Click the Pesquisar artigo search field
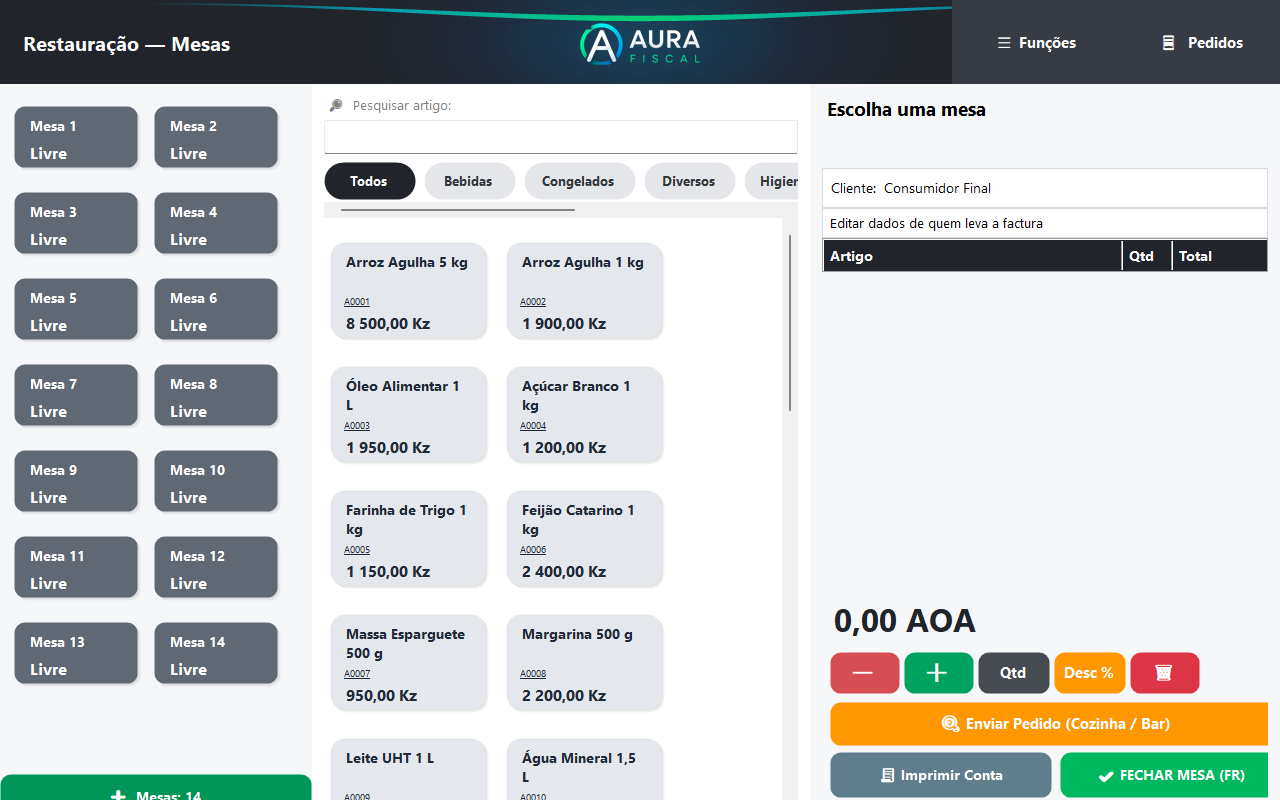 (561, 137)
